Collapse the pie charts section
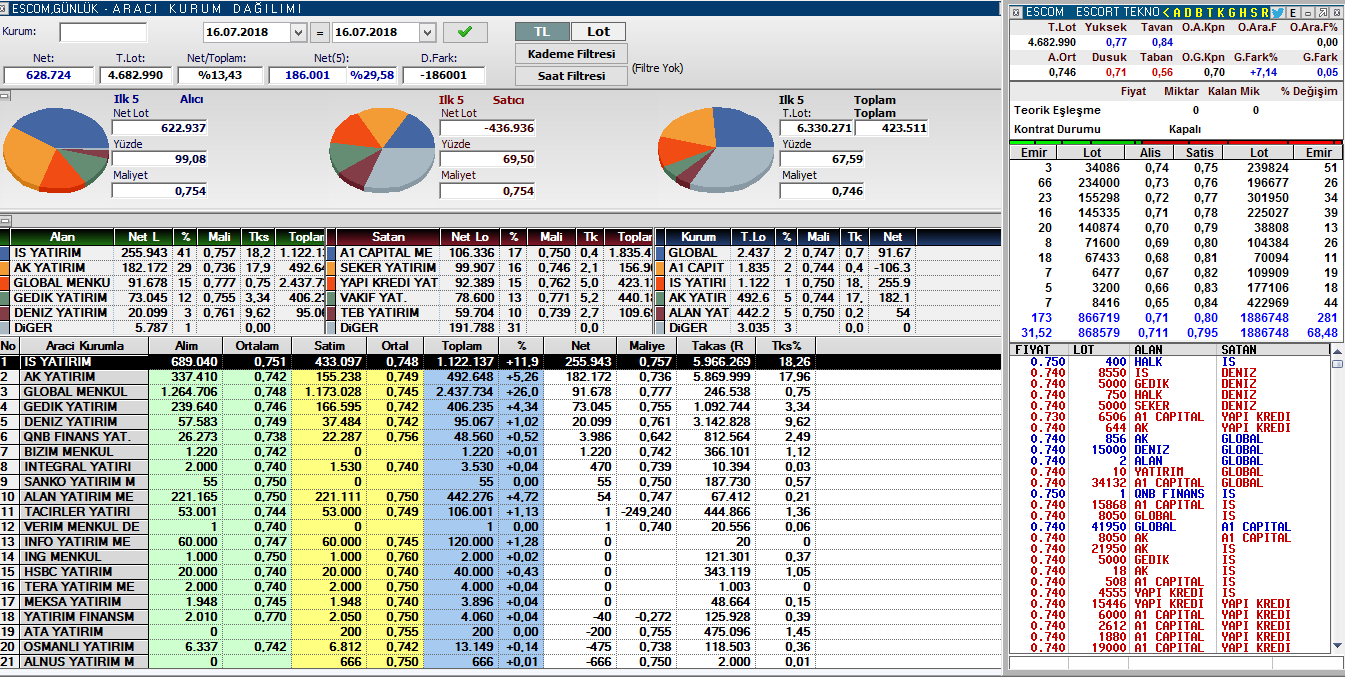Viewport: 1345px width, 677px height. (x=5, y=96)
